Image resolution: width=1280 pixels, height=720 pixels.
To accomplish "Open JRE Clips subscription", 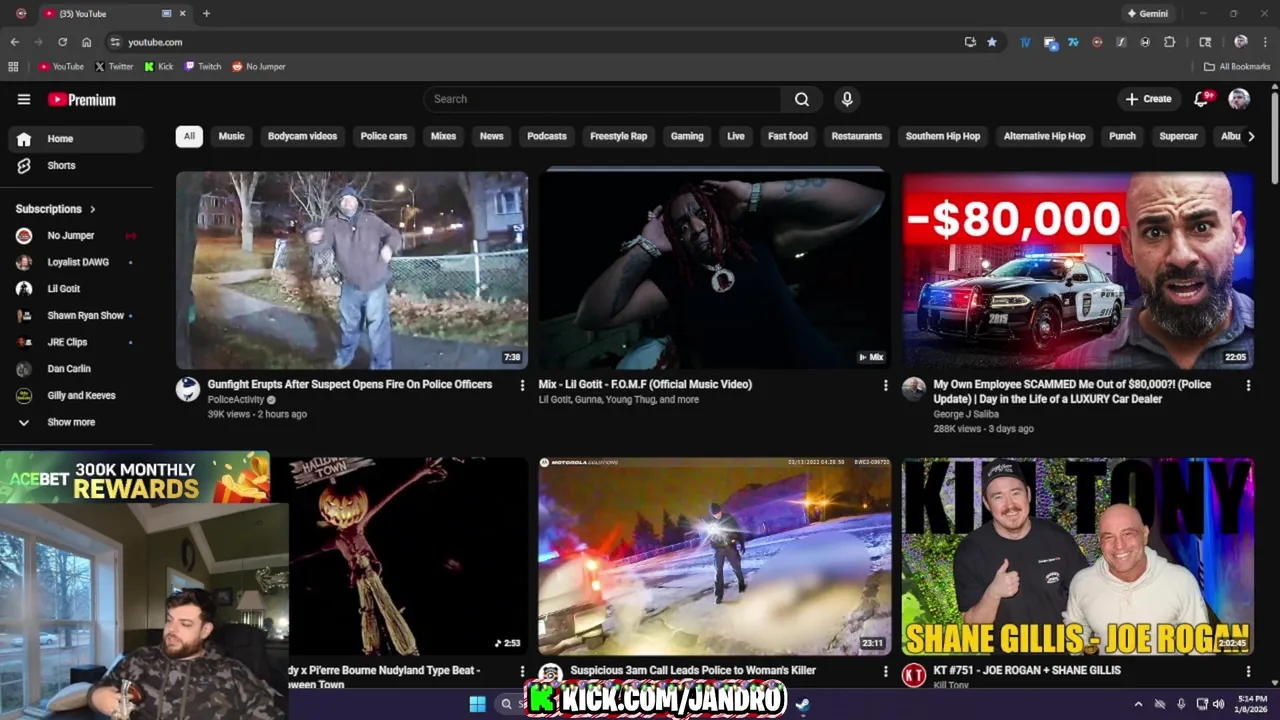I will click(x=76, y=342).
